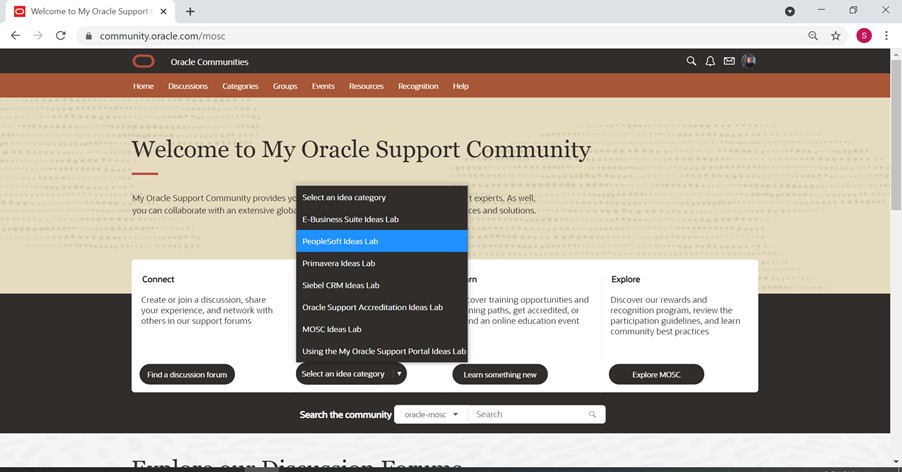Viewport: 902px width, 472px height.
Task: Open the Resources nav item
Action: pos(366,86)
